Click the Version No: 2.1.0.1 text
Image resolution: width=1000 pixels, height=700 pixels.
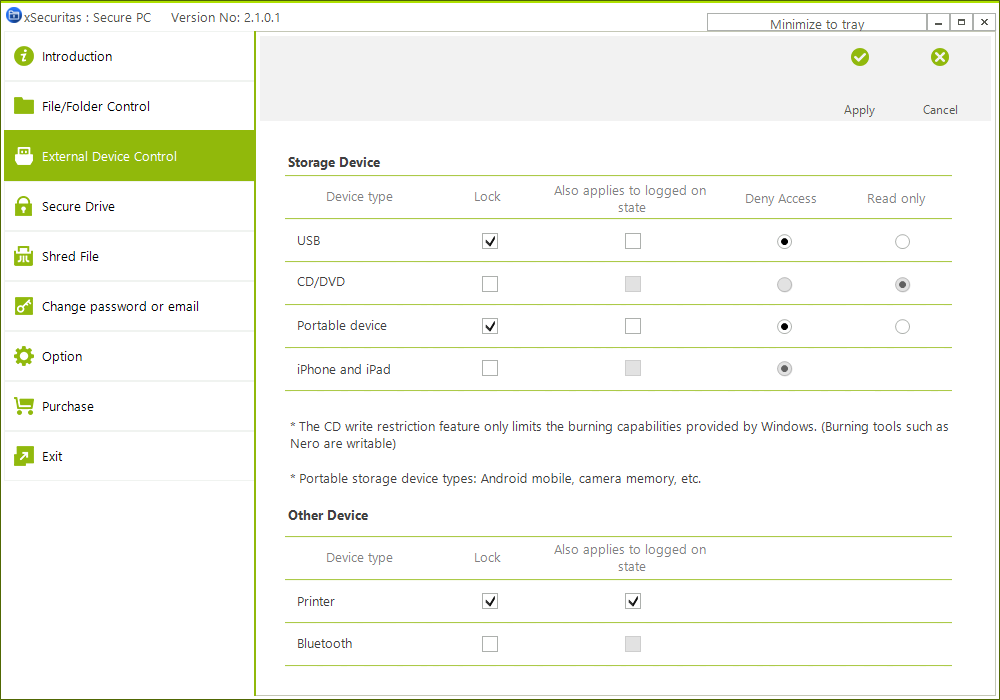(x=225, y=17)
